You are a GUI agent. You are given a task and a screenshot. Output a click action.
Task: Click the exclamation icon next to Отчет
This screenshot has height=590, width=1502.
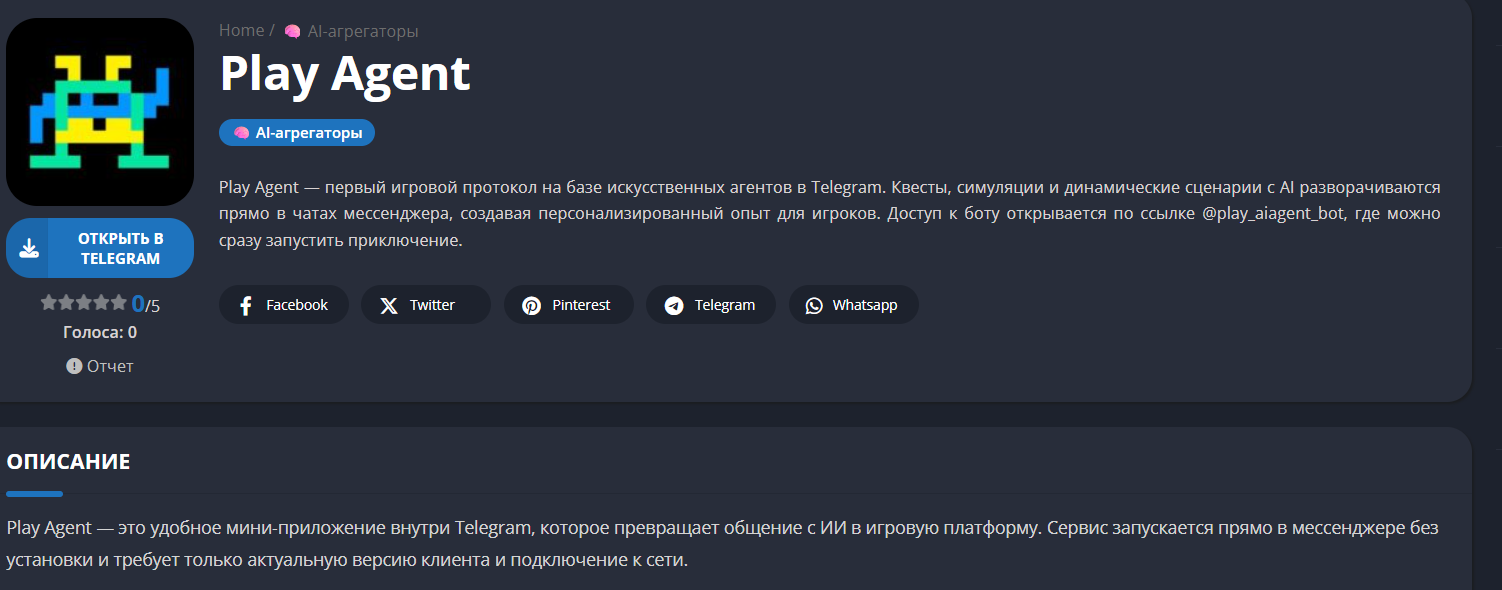tap(74, 366)
